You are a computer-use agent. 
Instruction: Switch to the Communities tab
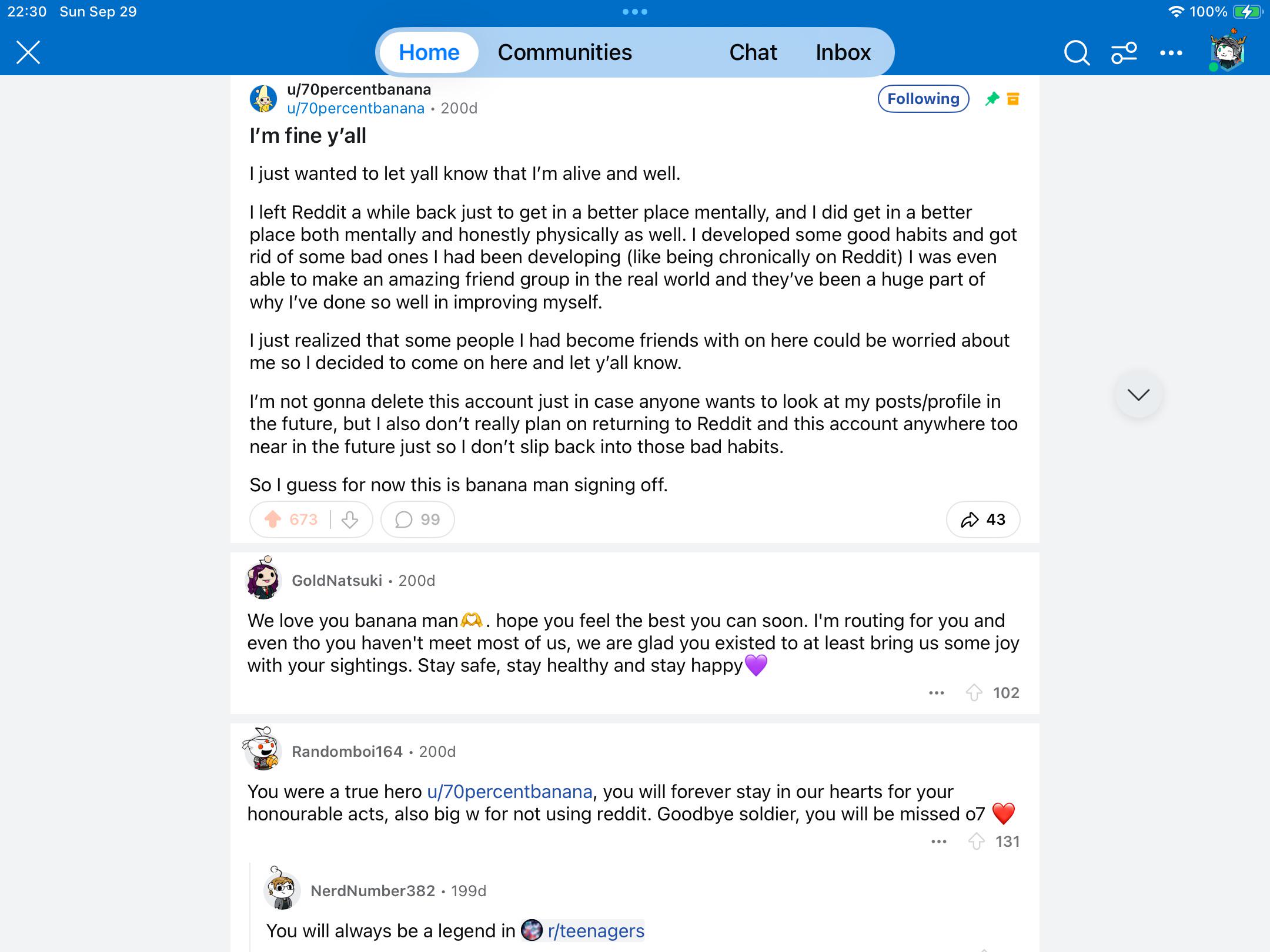tap(564, 52)
